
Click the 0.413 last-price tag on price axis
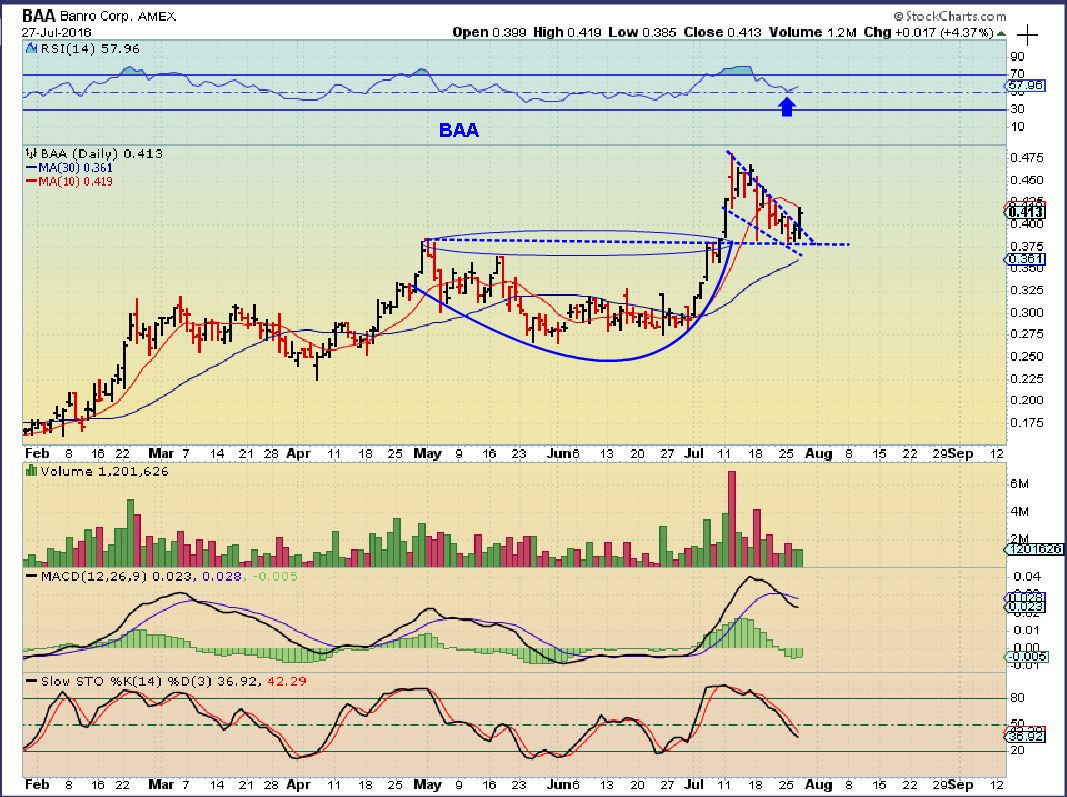point(1025,212)
